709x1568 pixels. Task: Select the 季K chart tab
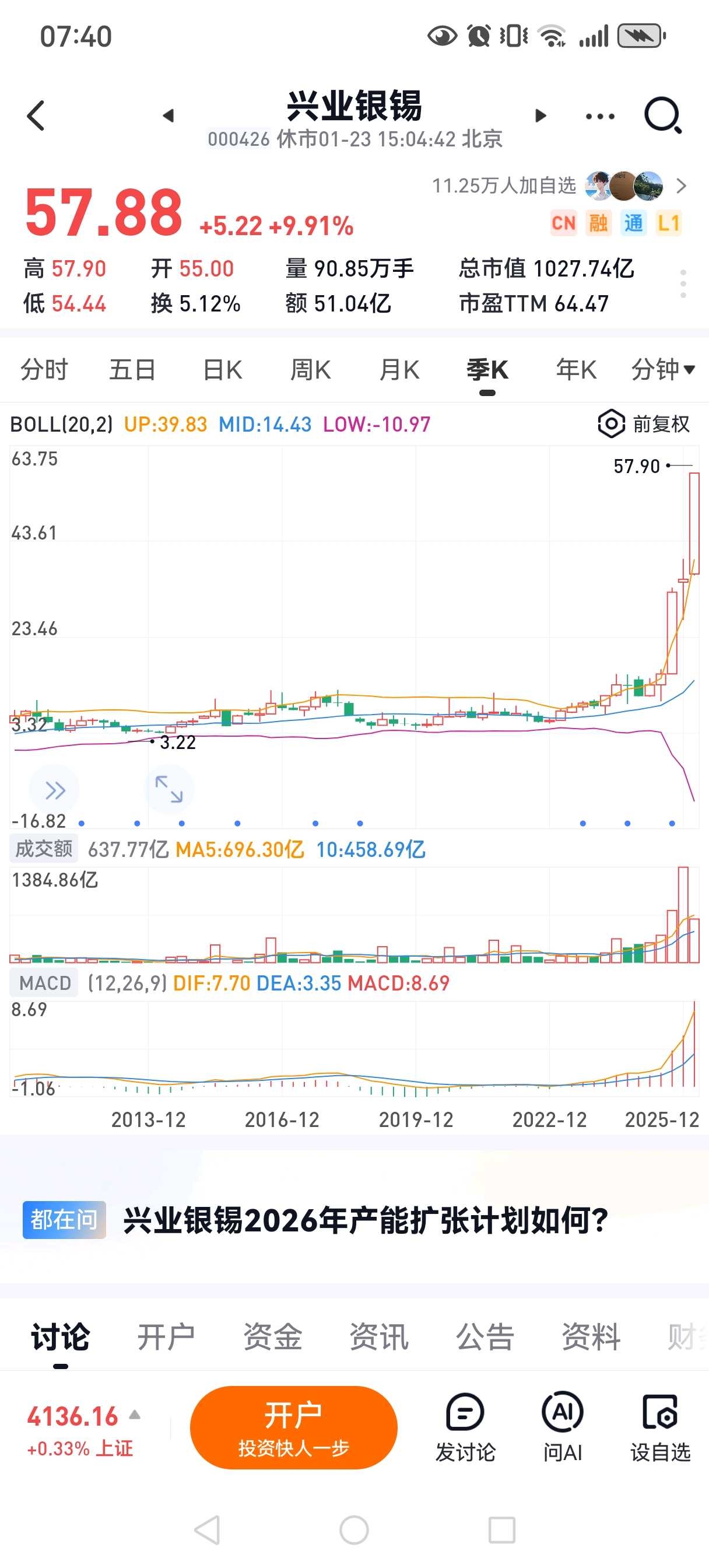(487, 369)
